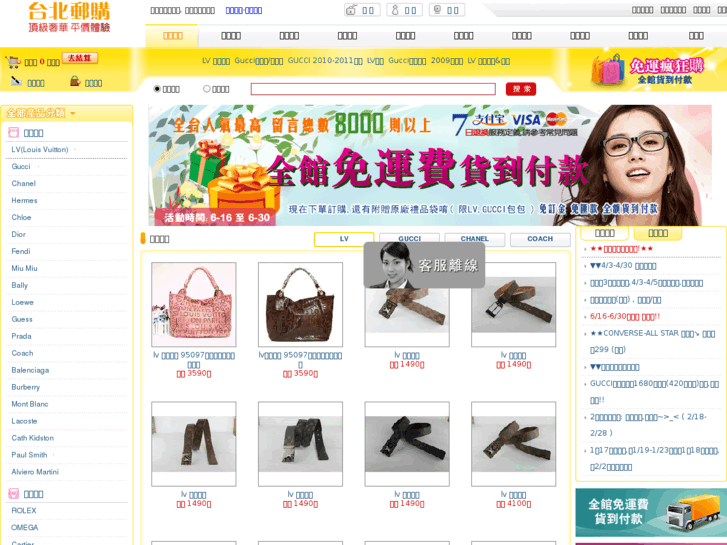This screenshot has width=727, height=545.
Task: Open the ROLEX watch category
Action: (x=24, y=510)
